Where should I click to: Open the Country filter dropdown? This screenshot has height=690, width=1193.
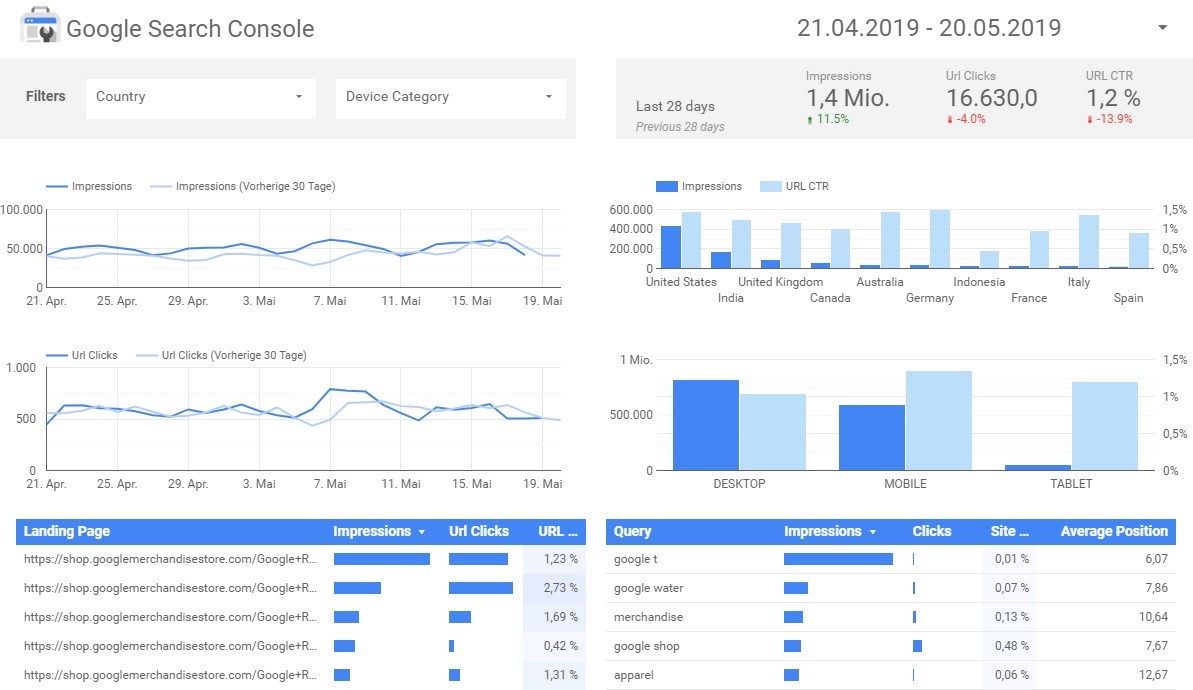pyautogui.click(x=200, y=97)
